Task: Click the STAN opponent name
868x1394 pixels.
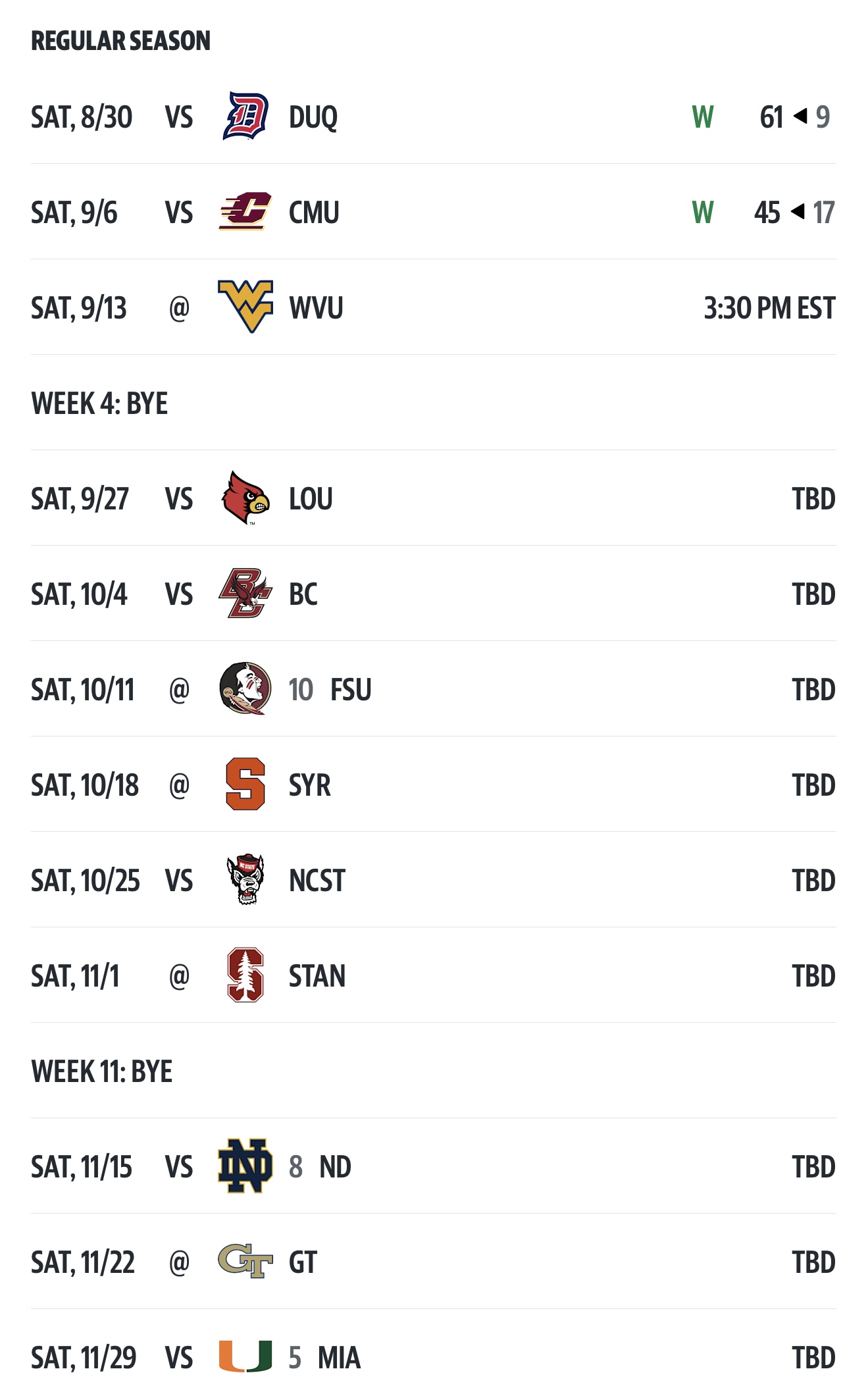Action: 317,976
